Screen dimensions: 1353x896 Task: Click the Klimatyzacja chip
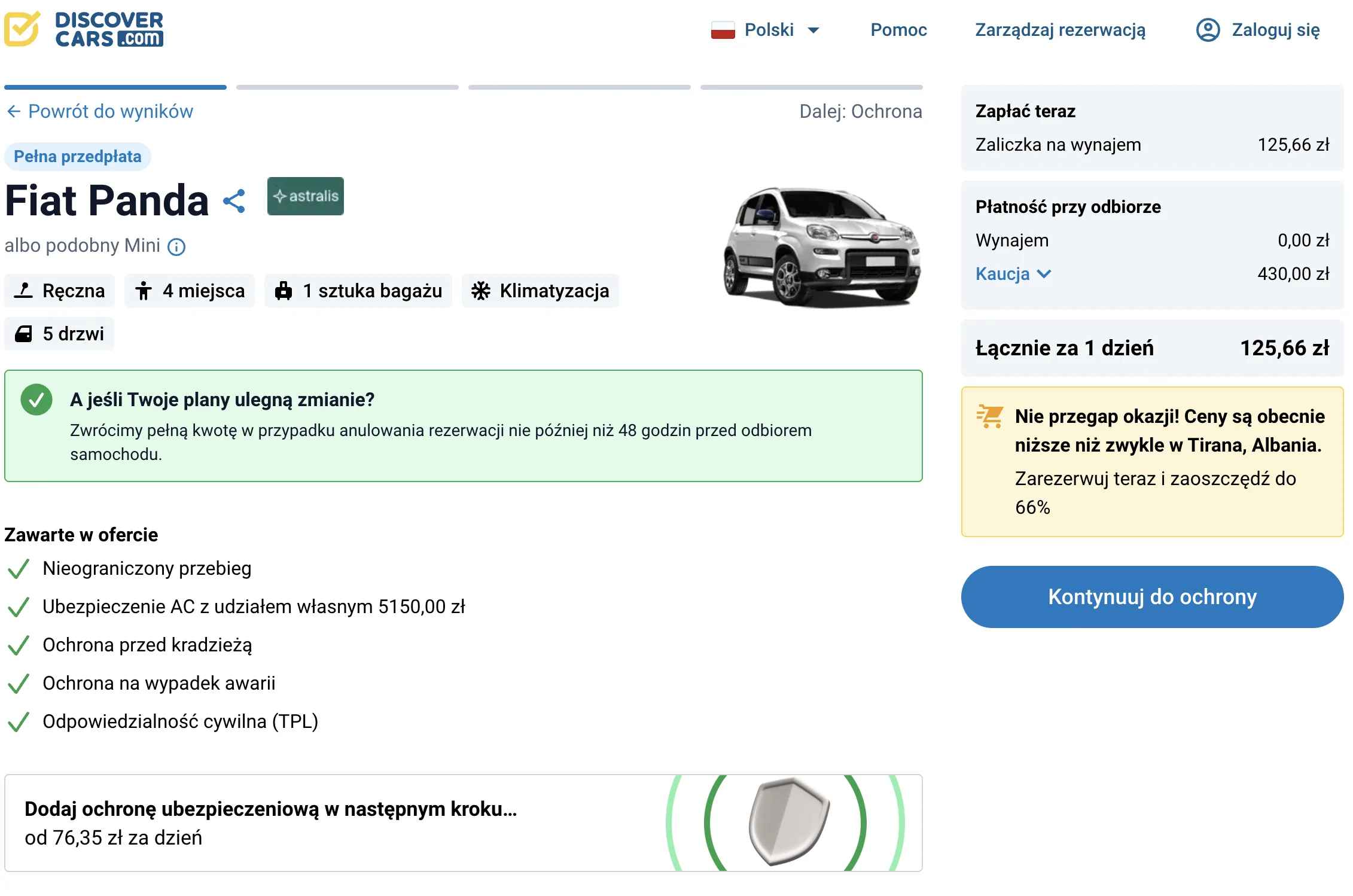tap(540, 291)
